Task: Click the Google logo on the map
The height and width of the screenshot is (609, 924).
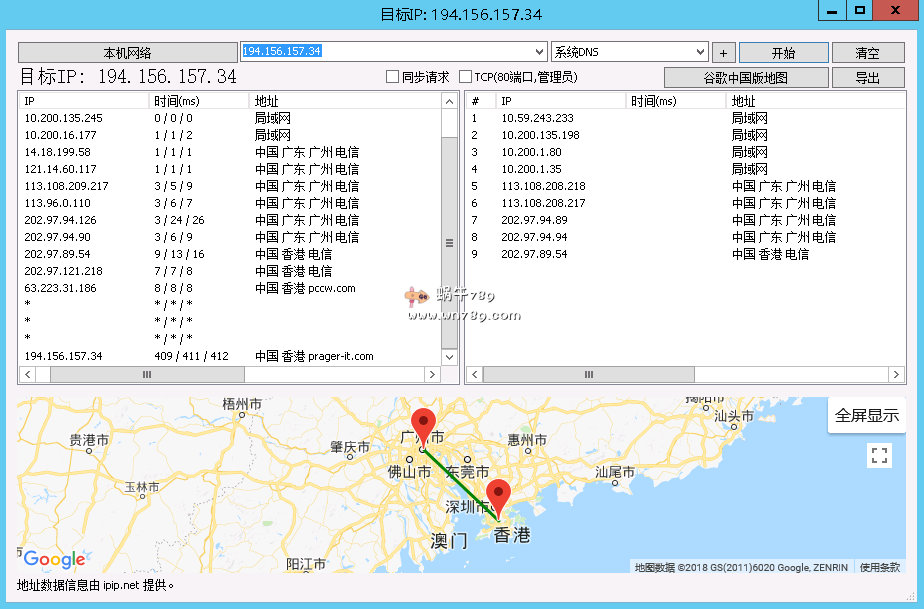Action: [54, 559]
